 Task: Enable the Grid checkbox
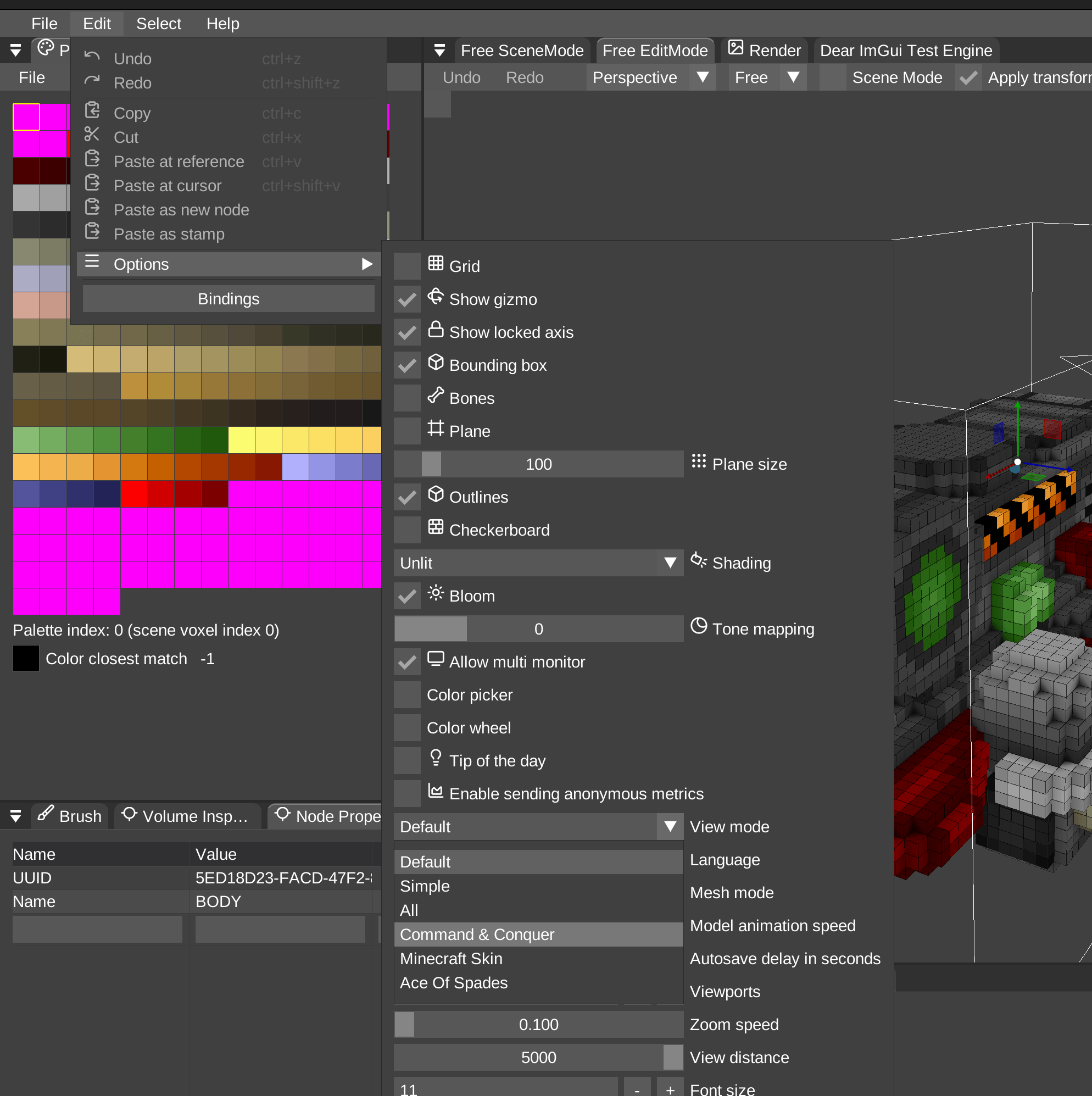point(406,265)
